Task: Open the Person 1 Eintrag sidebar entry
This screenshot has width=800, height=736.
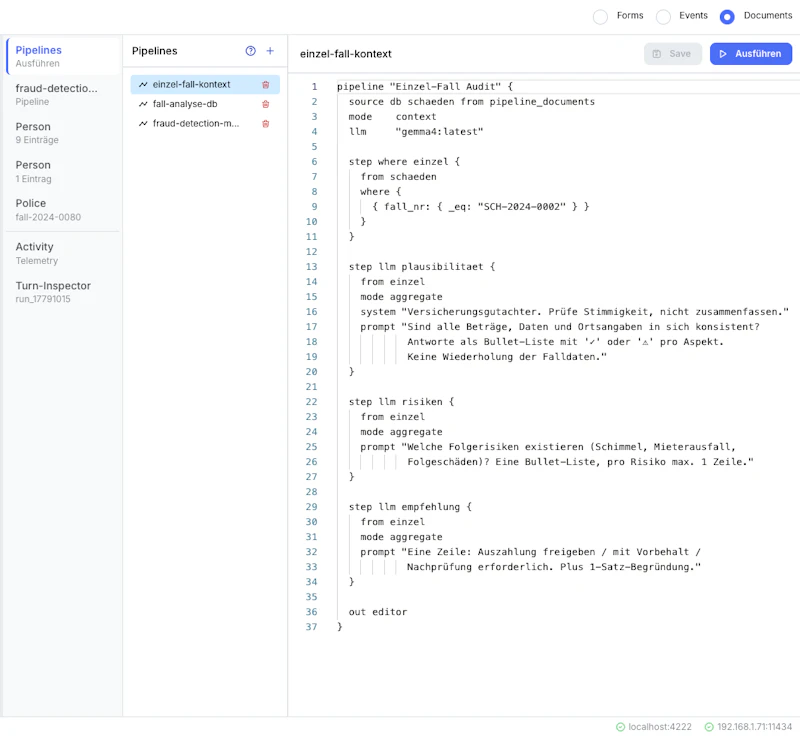Action: click(x=63, y=171)
